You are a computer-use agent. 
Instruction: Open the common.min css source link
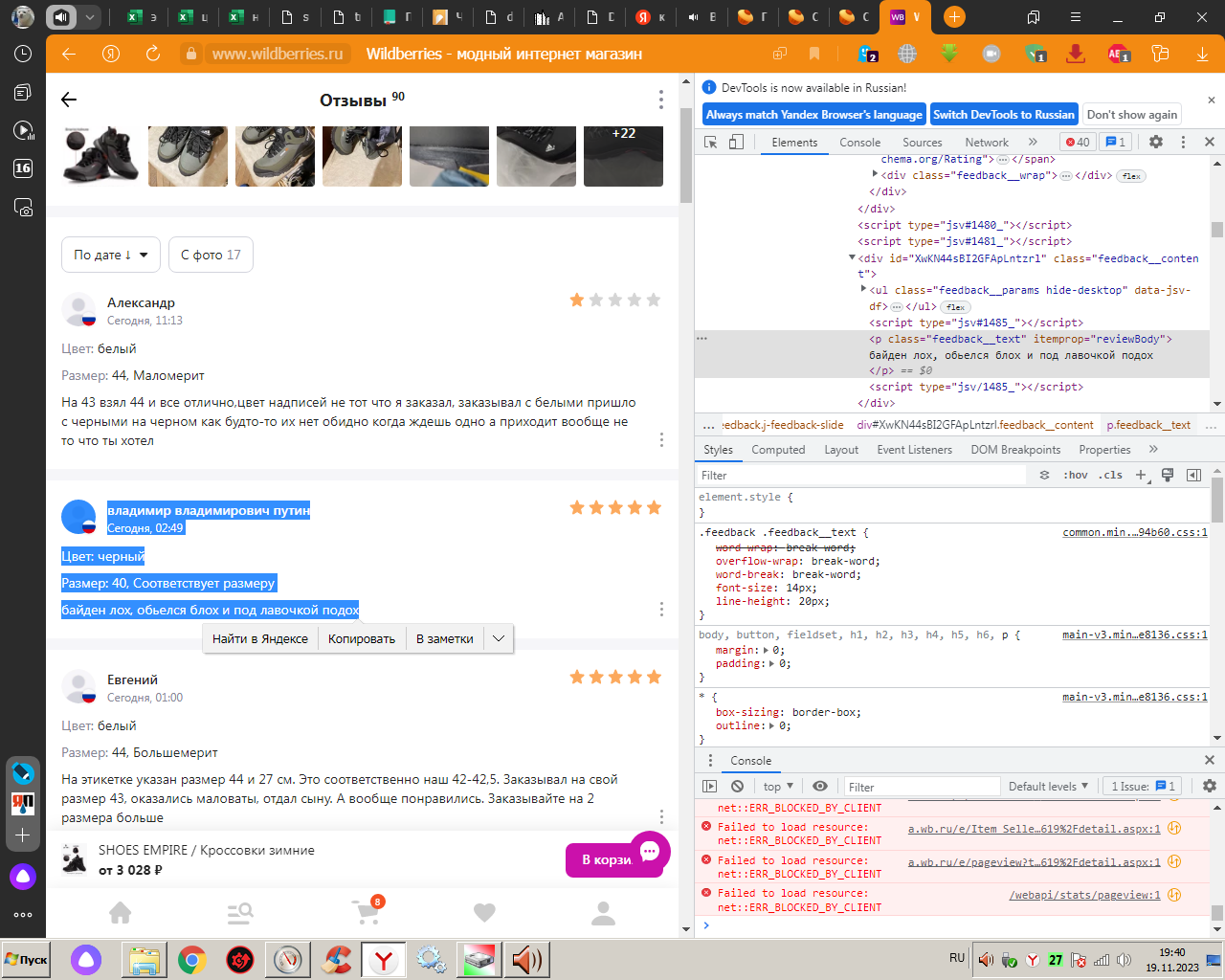tap(1135, 532)
